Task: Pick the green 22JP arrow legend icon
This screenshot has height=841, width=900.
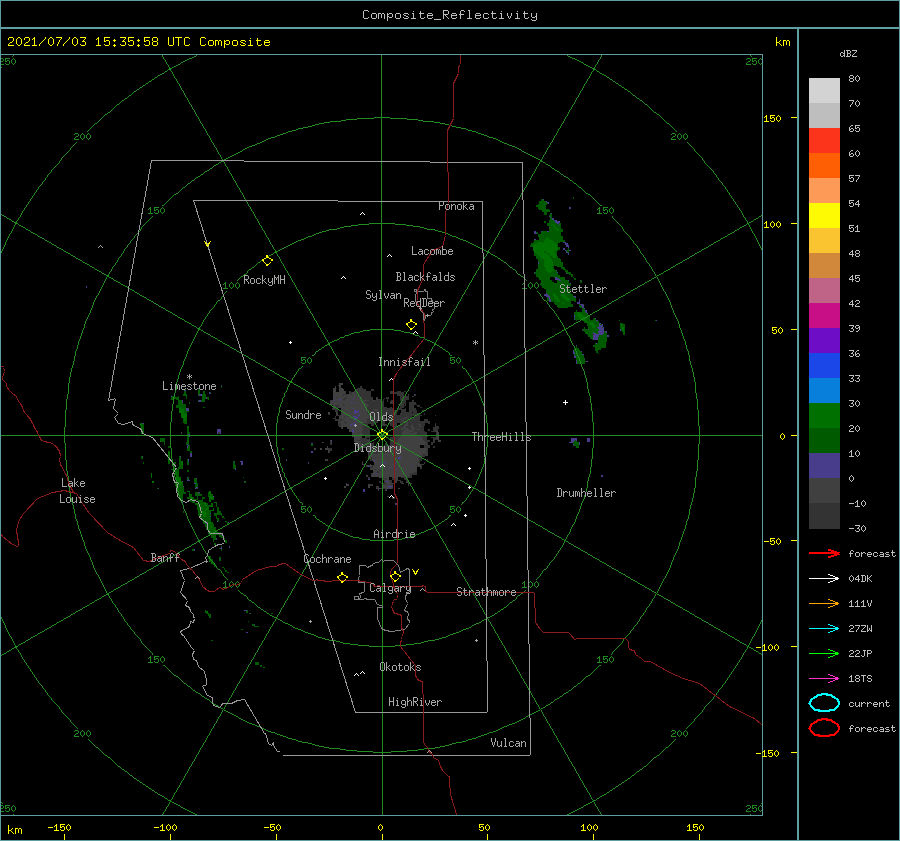Action: click(824, 653)
